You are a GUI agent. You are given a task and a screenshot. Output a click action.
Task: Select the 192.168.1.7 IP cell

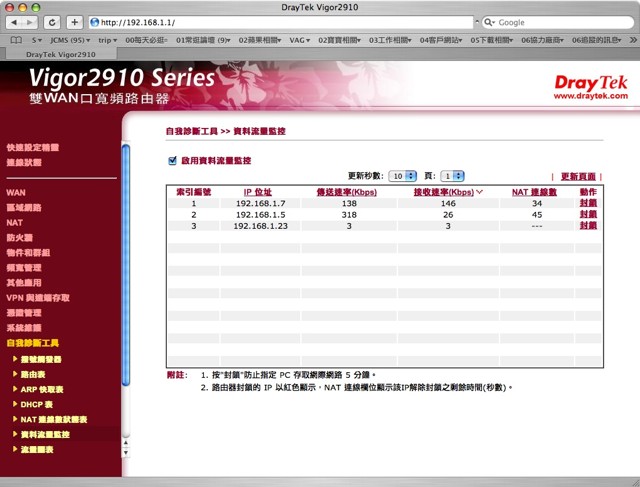click(x=260, y=203)
